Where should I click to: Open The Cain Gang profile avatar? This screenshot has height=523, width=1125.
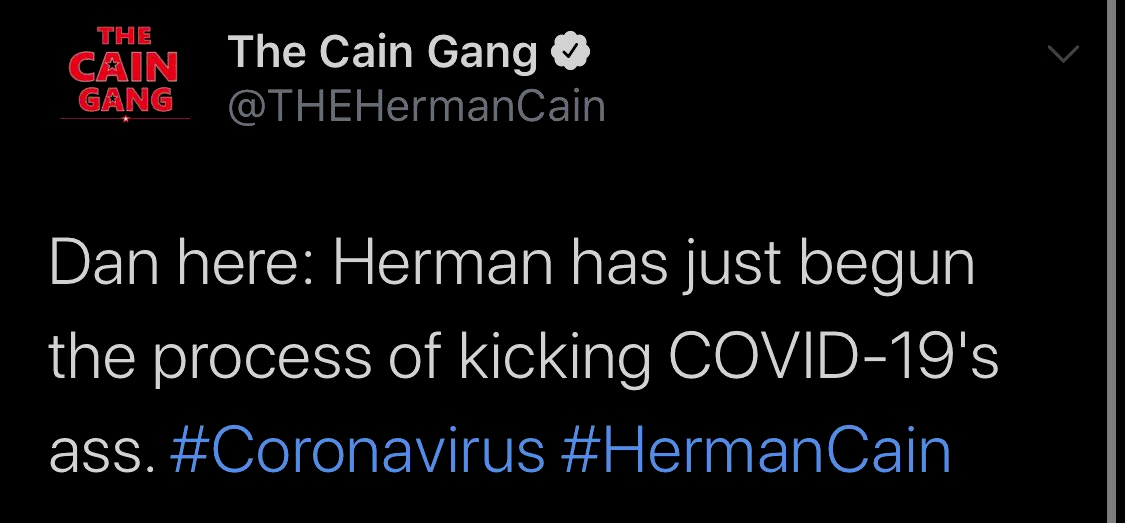coord(125,74)
